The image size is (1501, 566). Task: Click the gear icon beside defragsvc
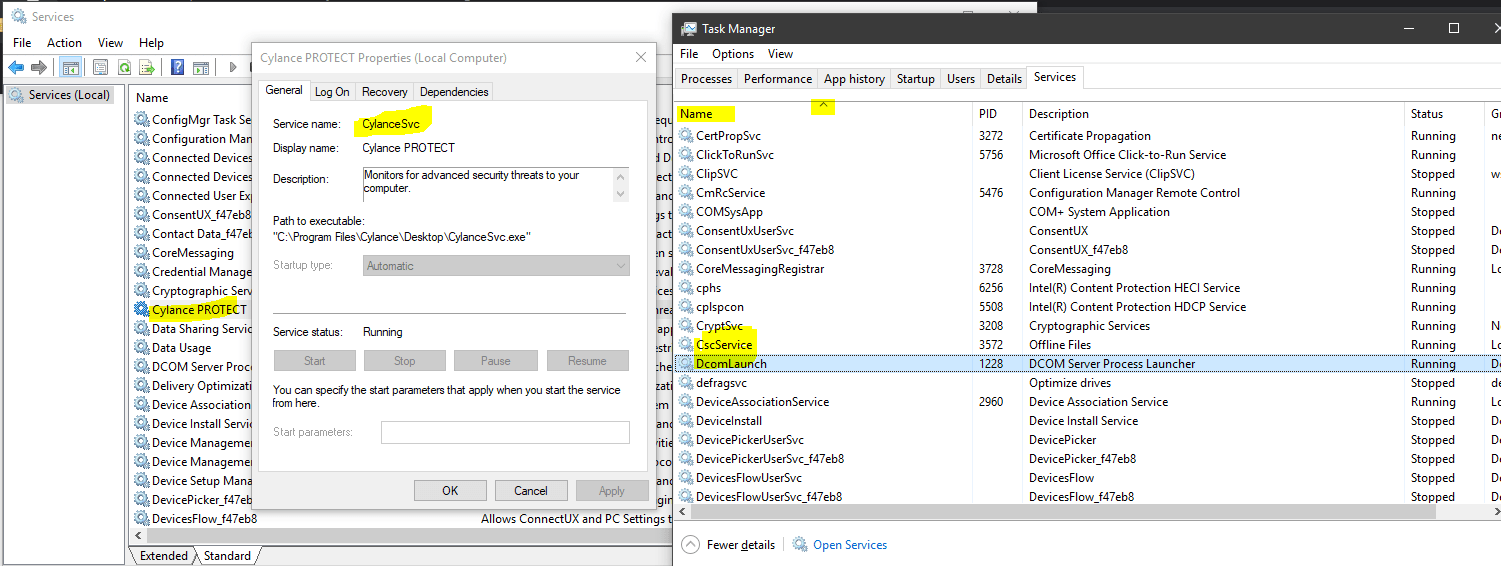pyautogui.click(x=686, y=383)
